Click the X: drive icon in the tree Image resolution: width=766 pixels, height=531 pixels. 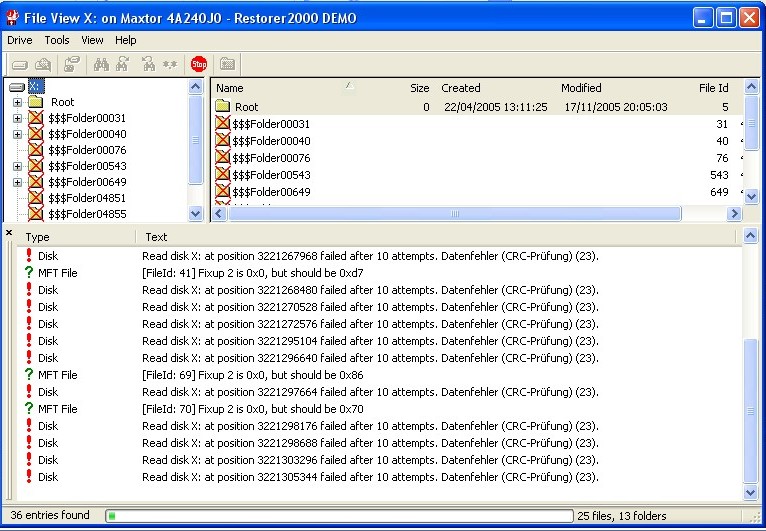tap(17, 87)
